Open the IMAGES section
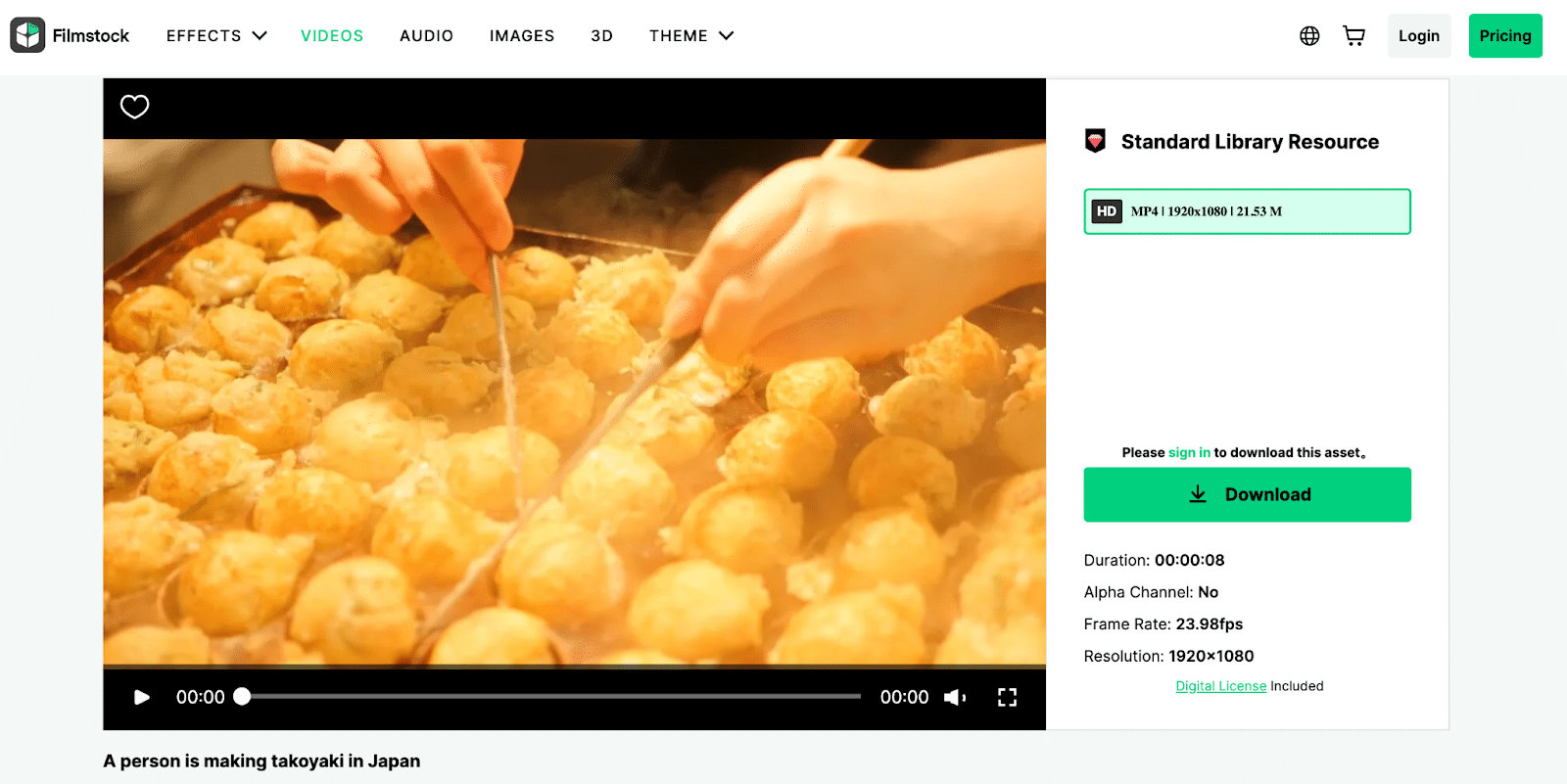1567x784 pixels. tap(522, 36)
